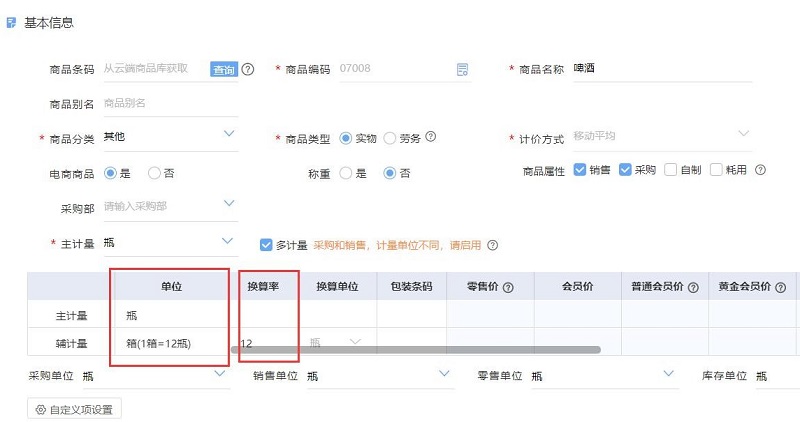Click the code generator icon in 商品编码 field
The width and height of the screenshot is (800, 422).
click(462, 70)
